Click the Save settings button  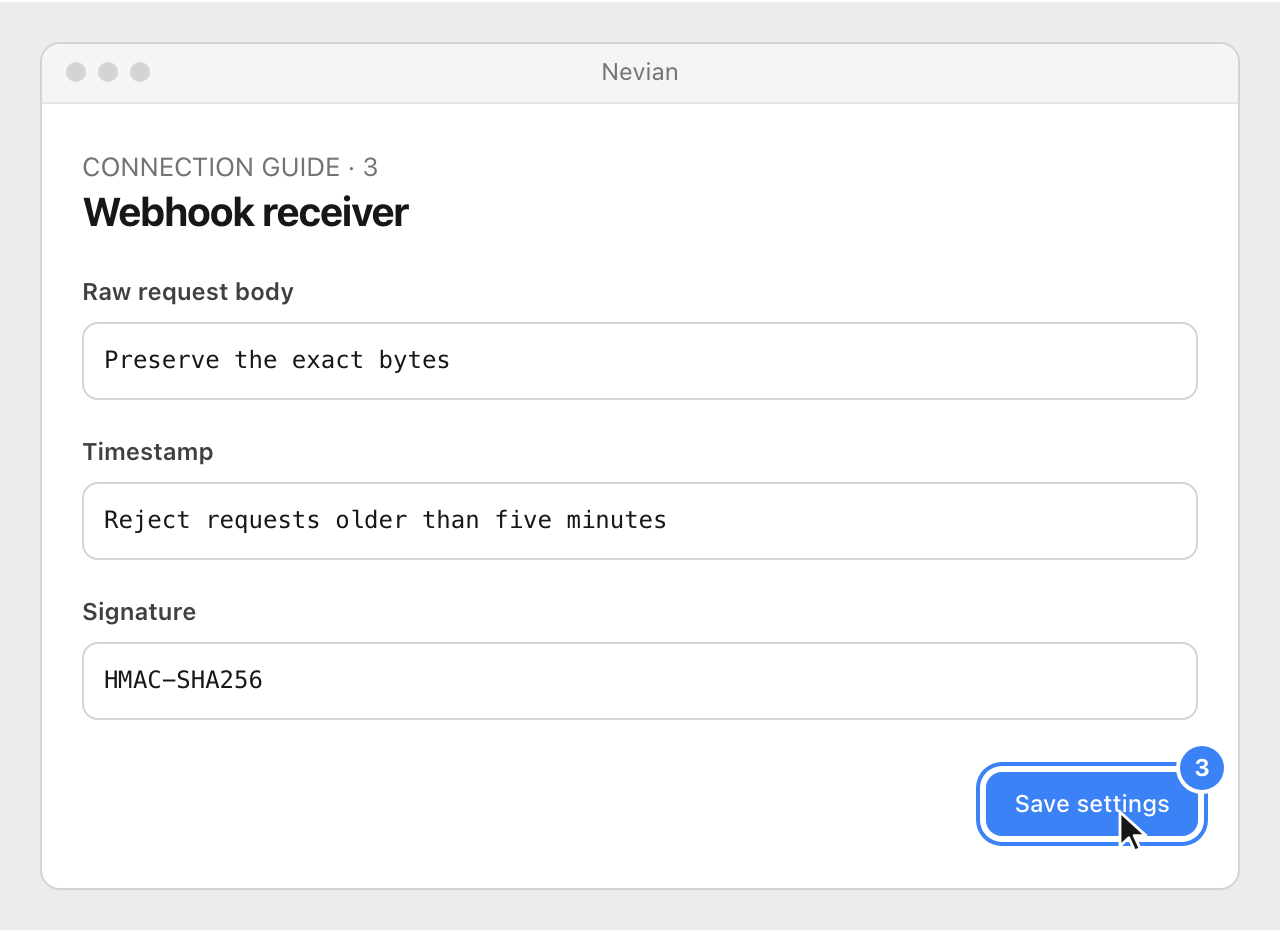pyautogui.click(x=1091, y=804)
